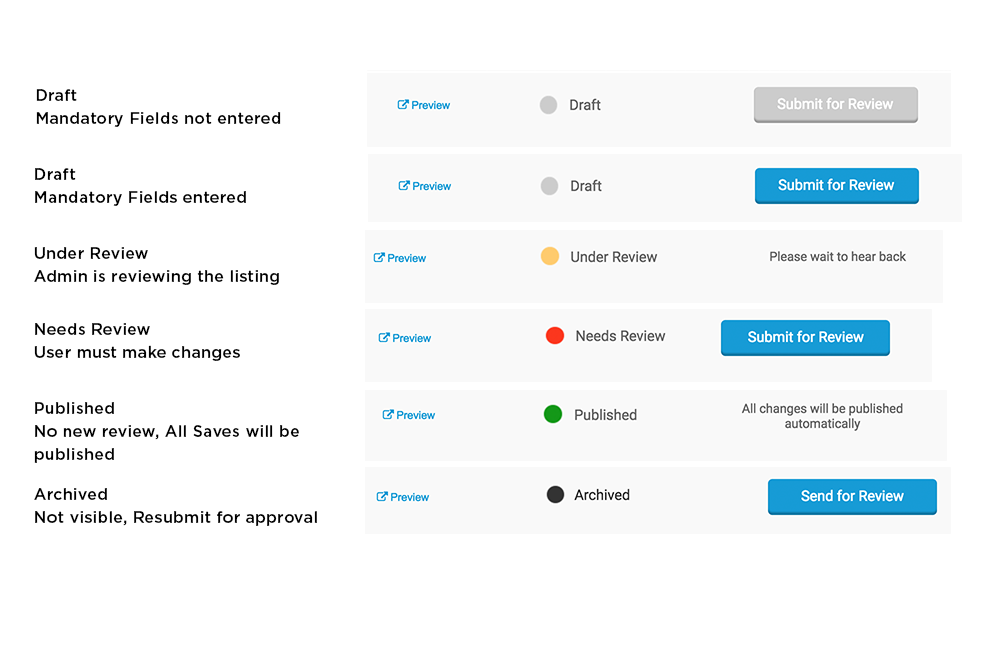Screen dimensions: 1000x650
Task: Click the Preview icon in the Under Review row
Action: (379, 258)
